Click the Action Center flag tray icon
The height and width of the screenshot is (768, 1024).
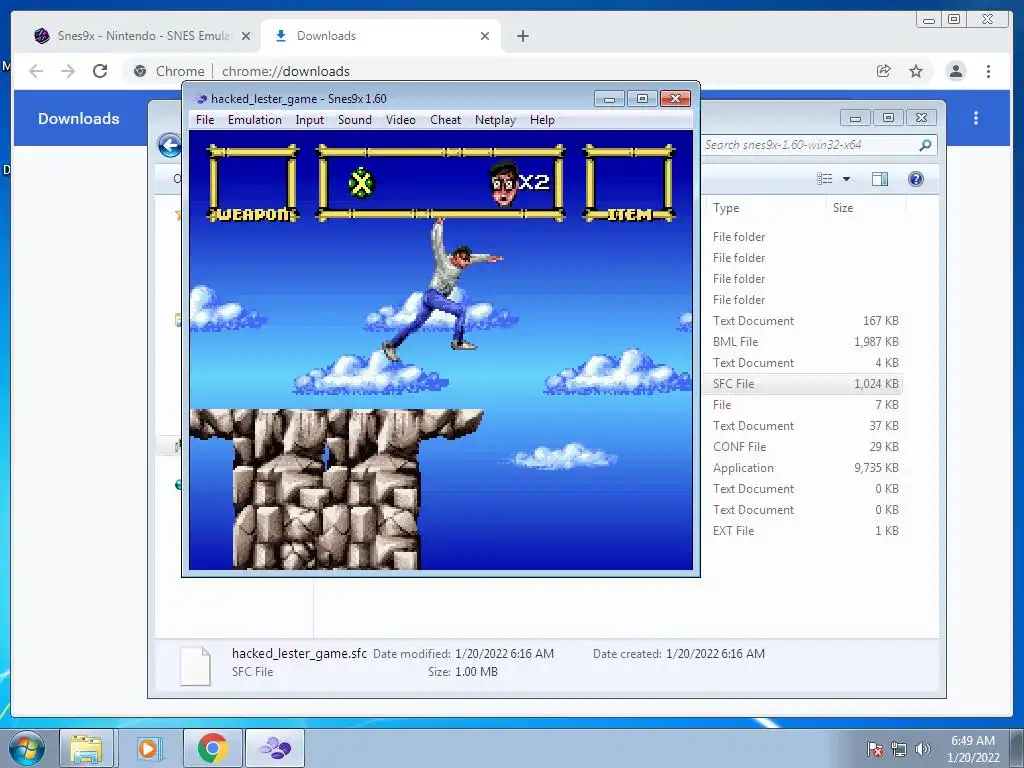pyautogui.click(x=875, y=749)
